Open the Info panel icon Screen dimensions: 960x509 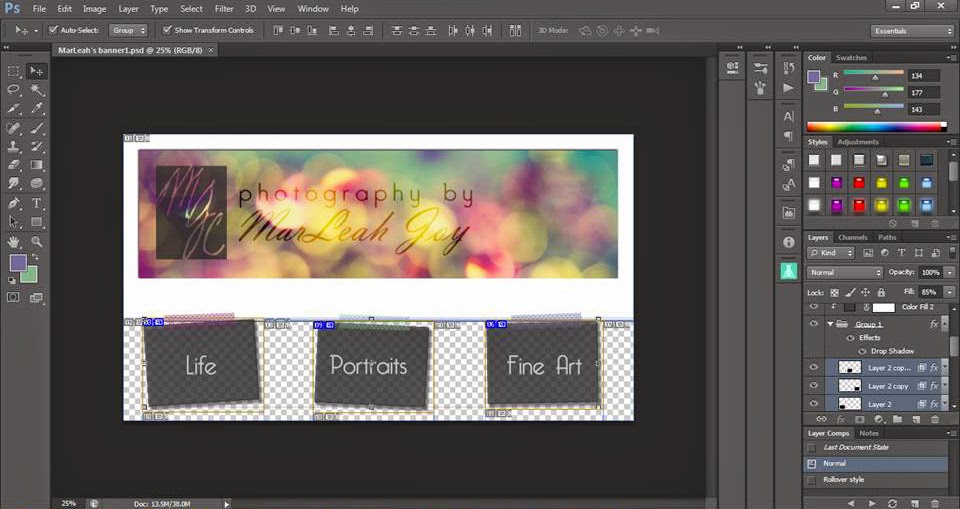(x=789, y=243)
